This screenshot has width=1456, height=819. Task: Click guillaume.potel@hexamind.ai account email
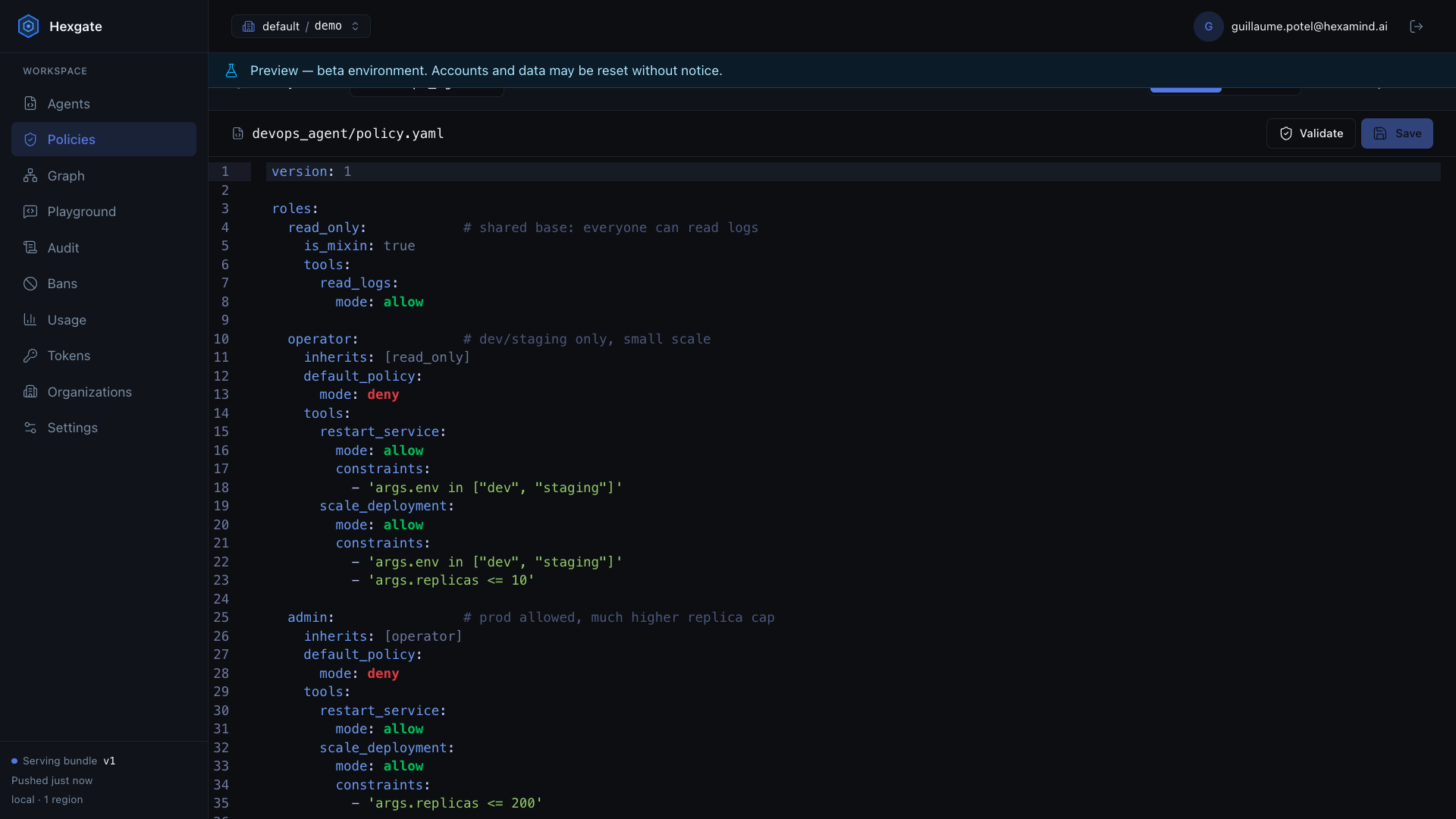pos(1309,27)
